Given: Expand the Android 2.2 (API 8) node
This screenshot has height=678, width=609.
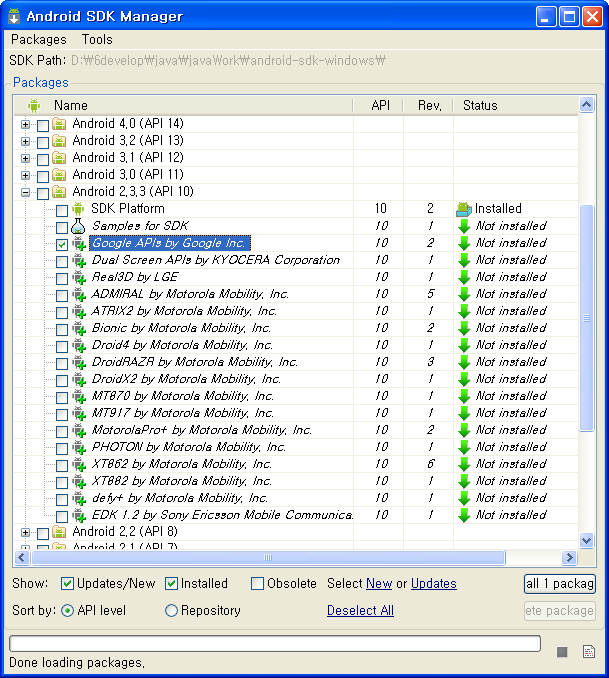Looking at the screenshot, I should point(26,533).
